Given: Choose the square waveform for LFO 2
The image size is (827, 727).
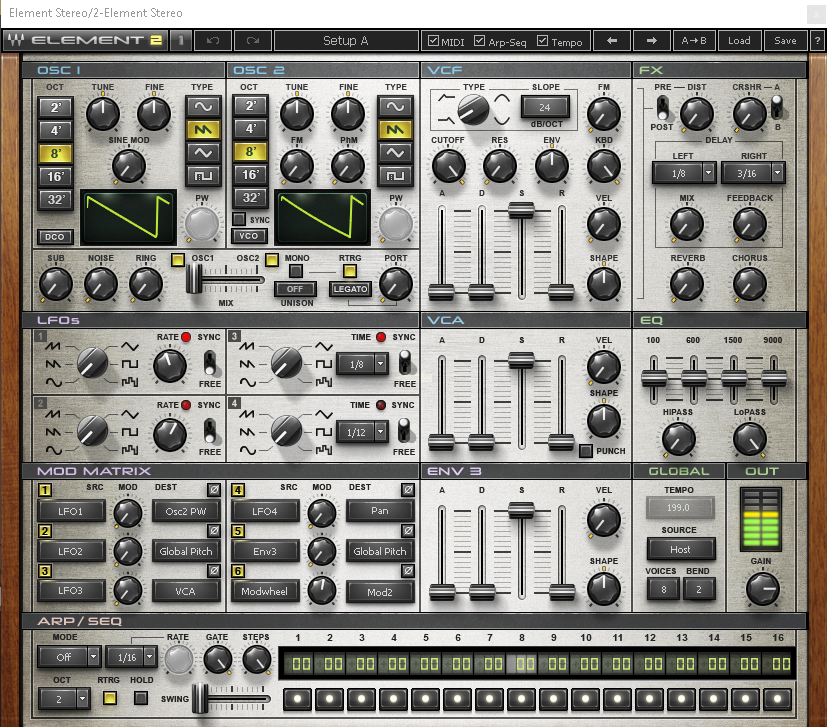Looking at the screenshot, I should coord(129,431).
